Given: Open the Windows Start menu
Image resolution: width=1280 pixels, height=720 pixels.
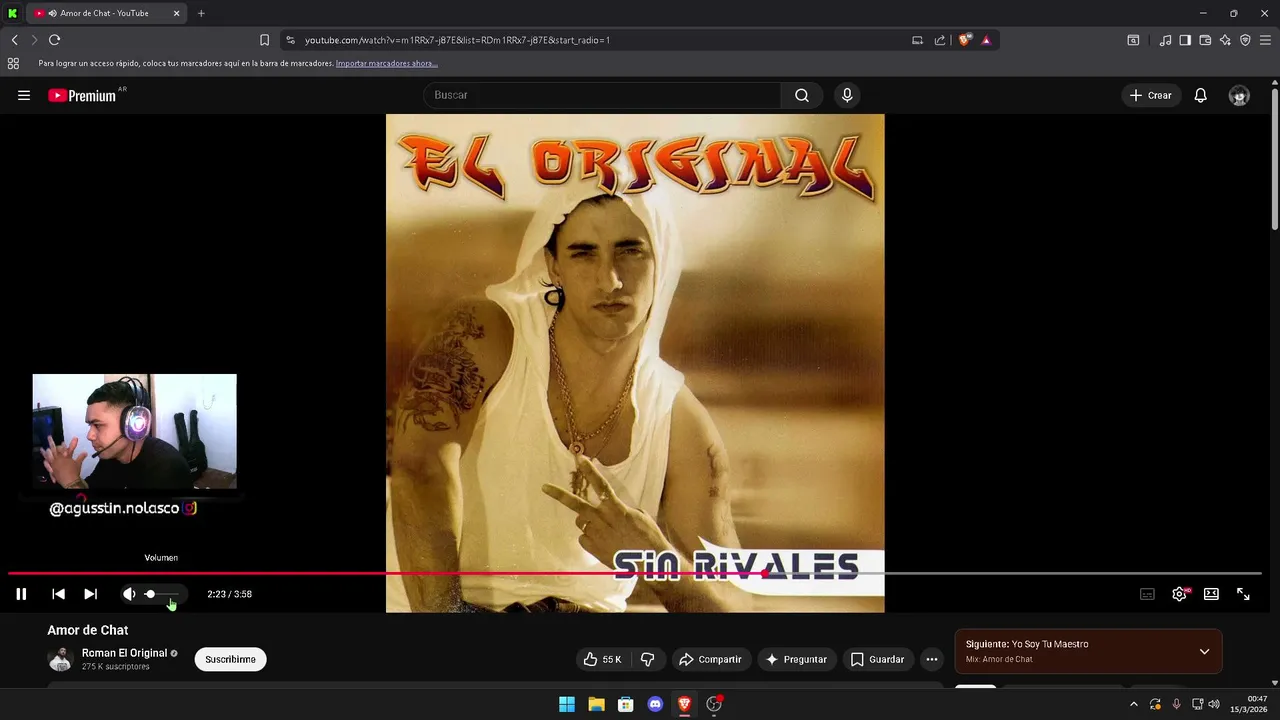Looking at the screenshot, I should click(x=567, y=704).
